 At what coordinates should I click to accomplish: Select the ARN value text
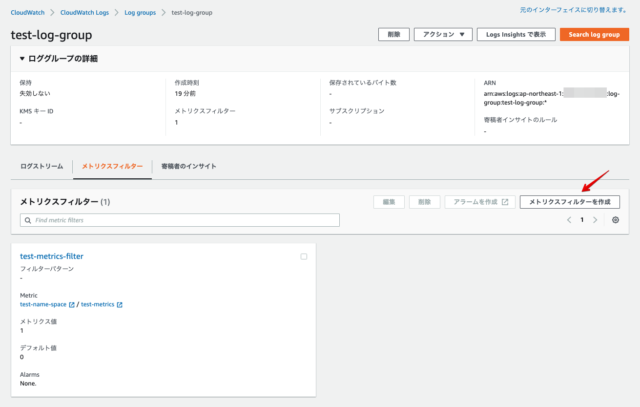(551, 98)
